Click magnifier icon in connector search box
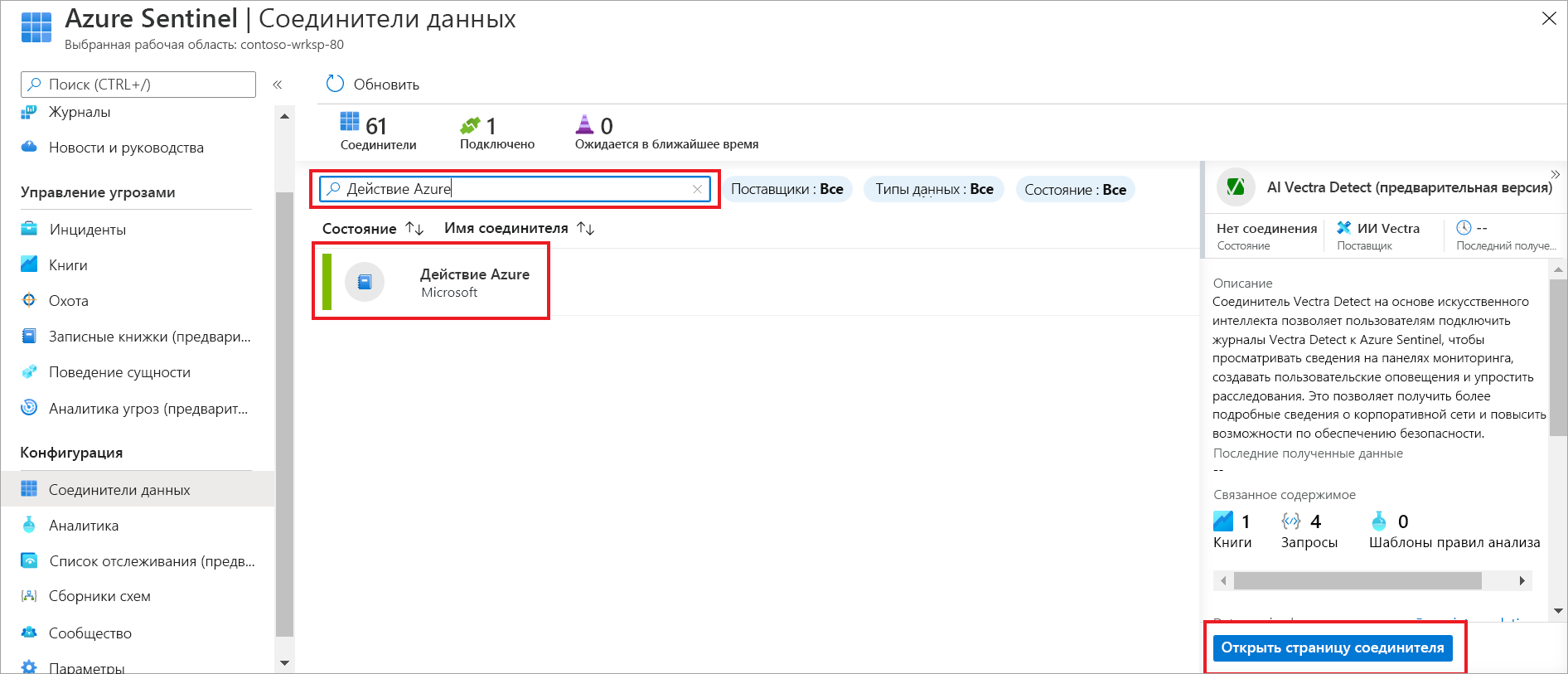 (x=333, y=189)
